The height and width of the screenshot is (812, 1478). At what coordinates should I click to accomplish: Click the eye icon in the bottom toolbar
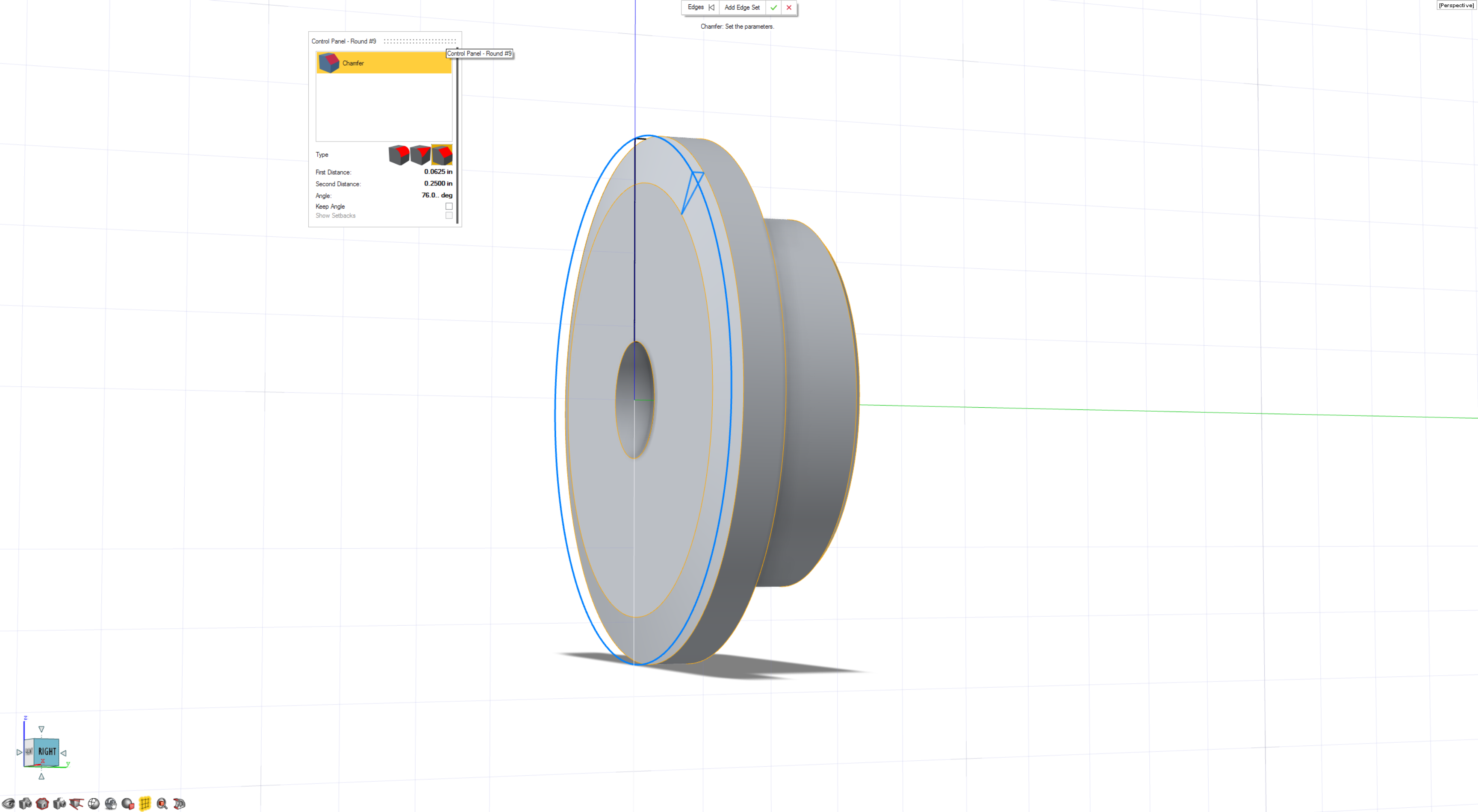tap(8, 803)
